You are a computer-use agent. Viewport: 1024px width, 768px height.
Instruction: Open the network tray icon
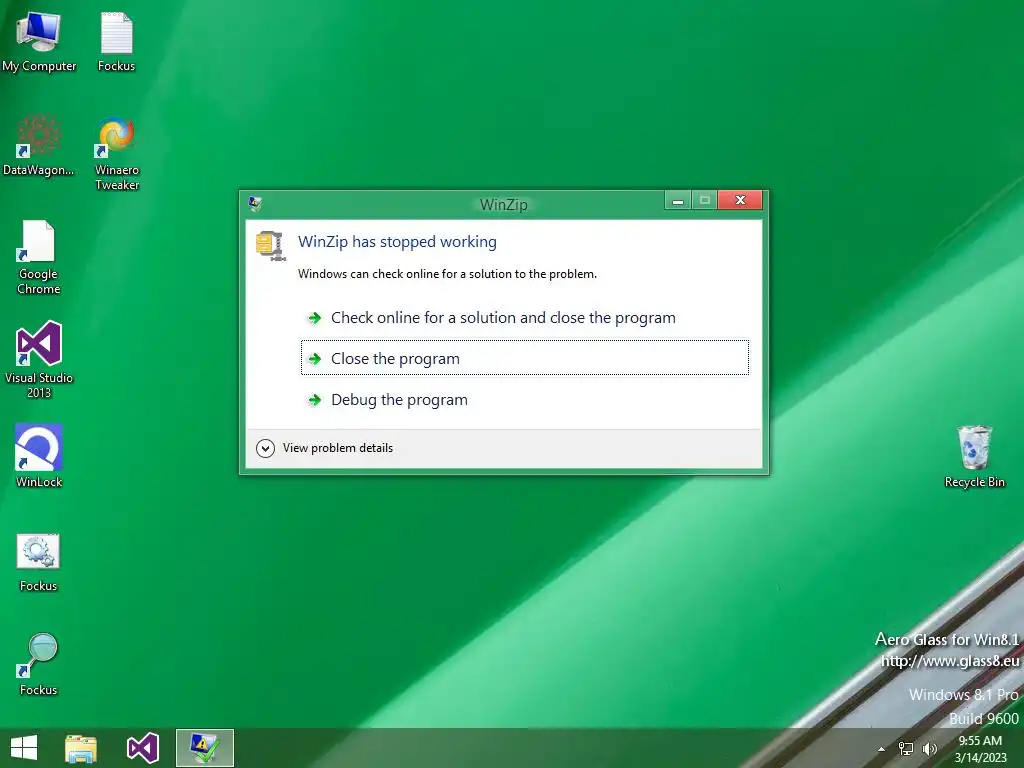pyautogui.click(x=906, y=749)
